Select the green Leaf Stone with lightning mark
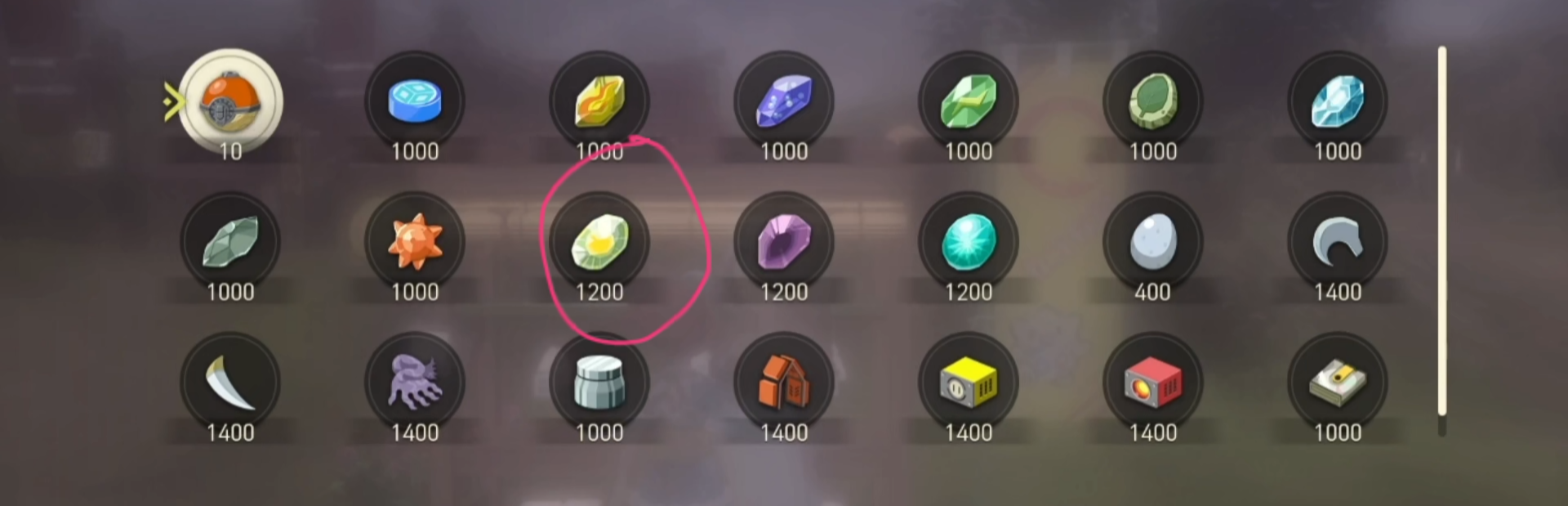 (969, 101)
